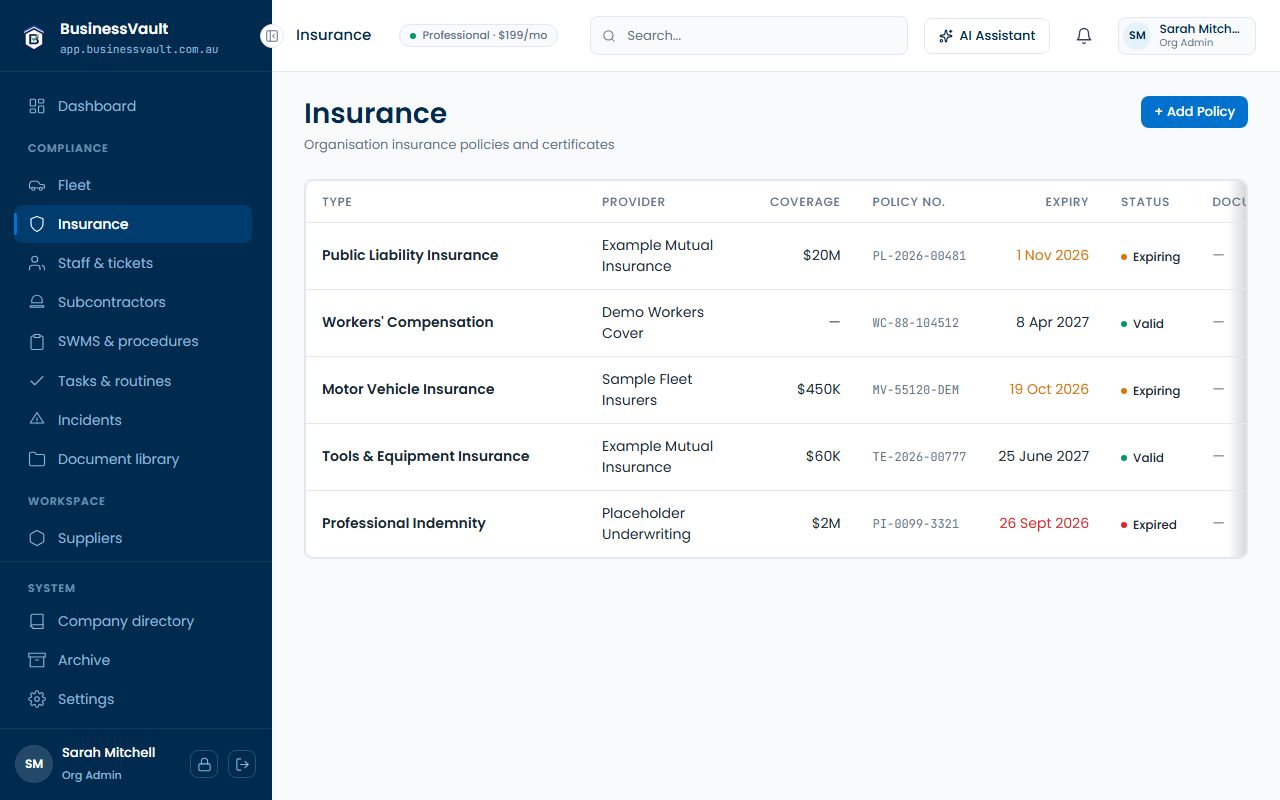Open notifications via the bell icon
This screenshot has width=1280, height=800.
coord(1084,36)
